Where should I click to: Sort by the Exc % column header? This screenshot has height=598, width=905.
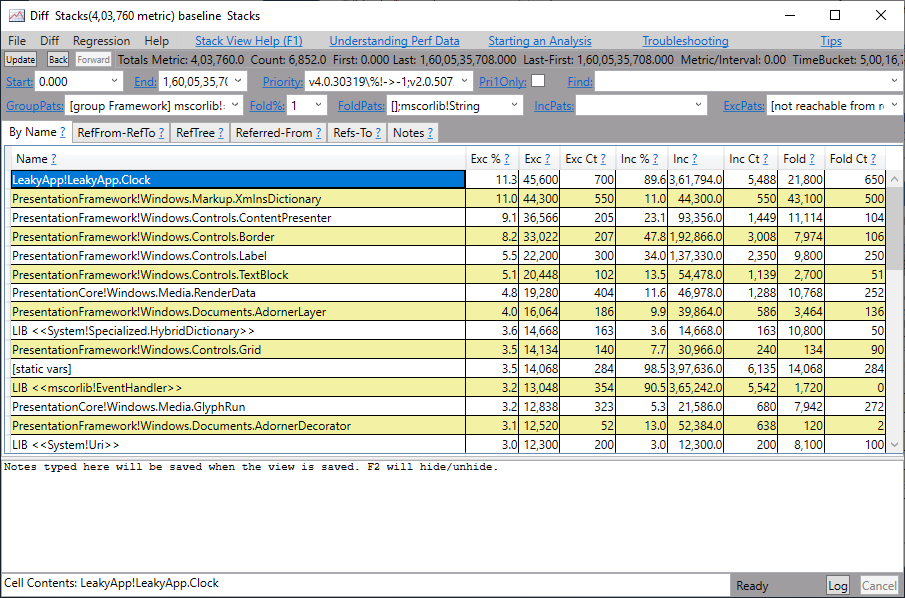[486, 159]
